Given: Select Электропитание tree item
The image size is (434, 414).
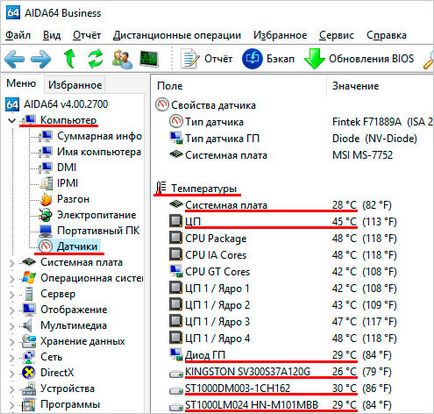Looking at the screenshot, I should [96, 215].
